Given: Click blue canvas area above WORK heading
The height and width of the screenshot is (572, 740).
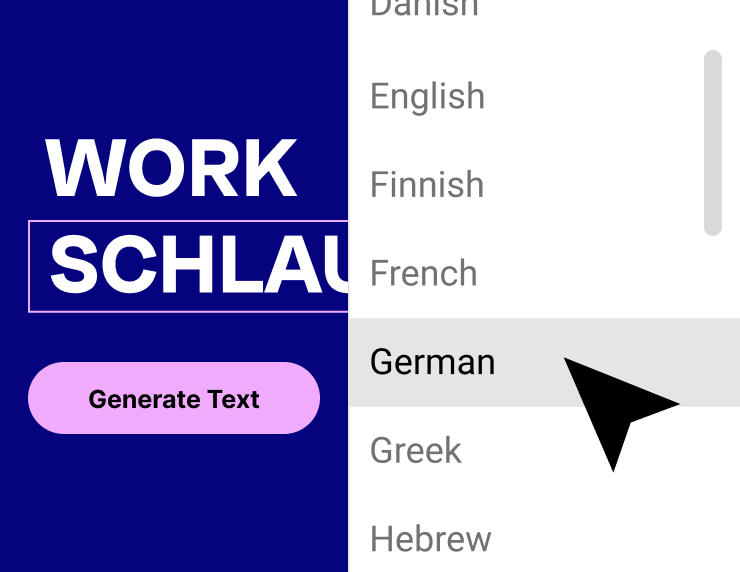Looking at the screenshot, I should coord(174,66).
